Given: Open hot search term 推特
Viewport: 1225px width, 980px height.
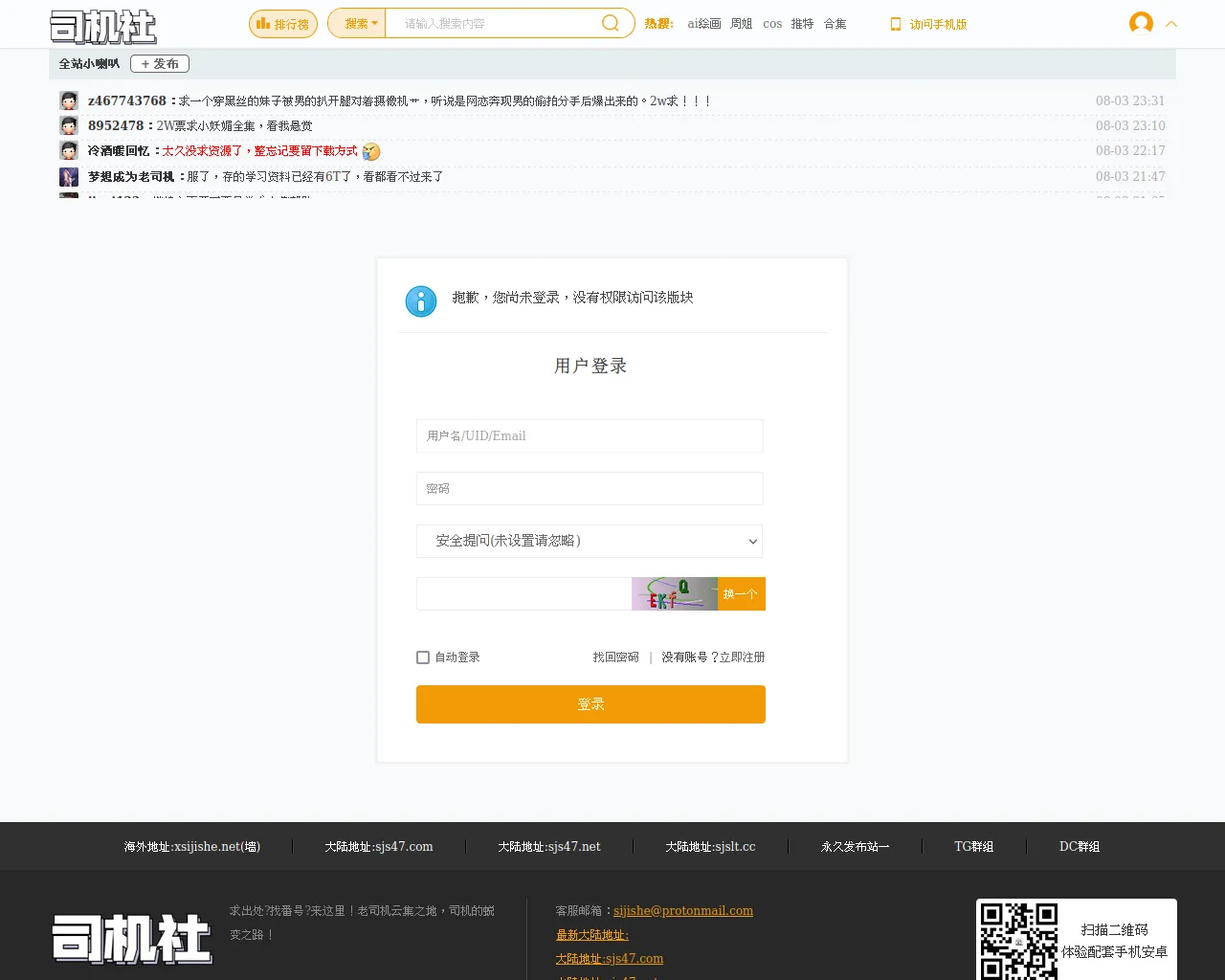Looking at the screenshot, I should [x=802, y=24].
